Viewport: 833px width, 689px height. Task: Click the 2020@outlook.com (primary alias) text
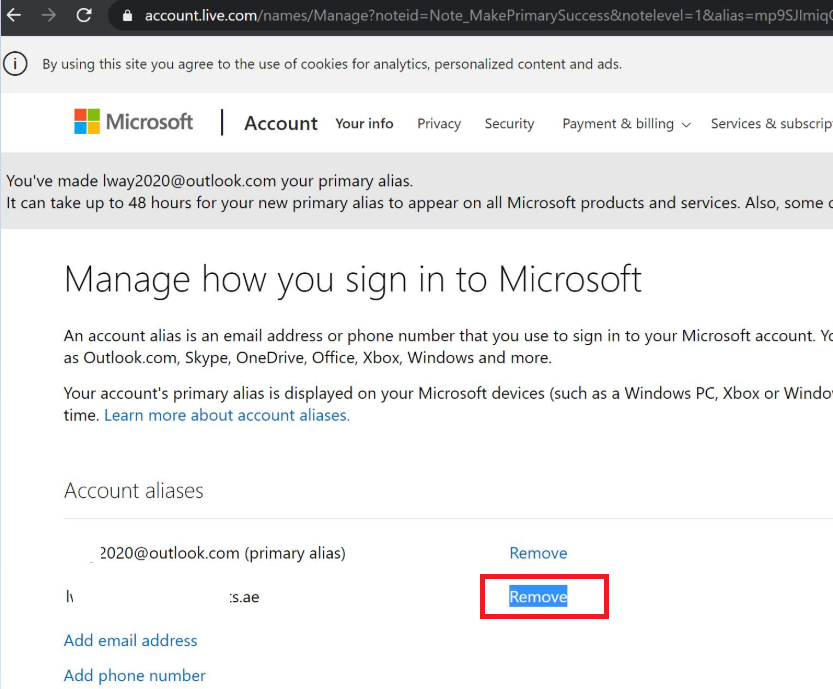[x=222, y=553]
